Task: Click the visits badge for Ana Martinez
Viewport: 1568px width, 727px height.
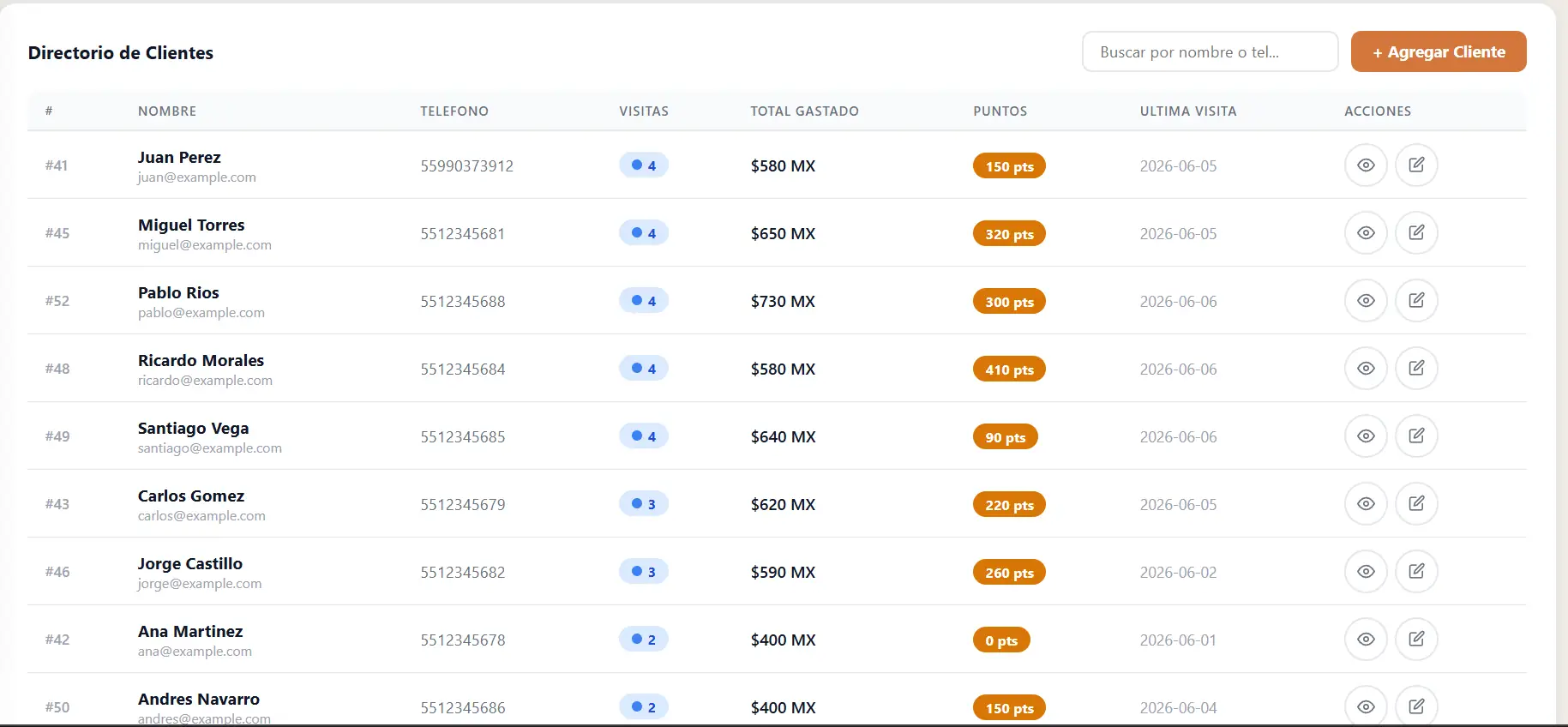Action: point(643,639)
